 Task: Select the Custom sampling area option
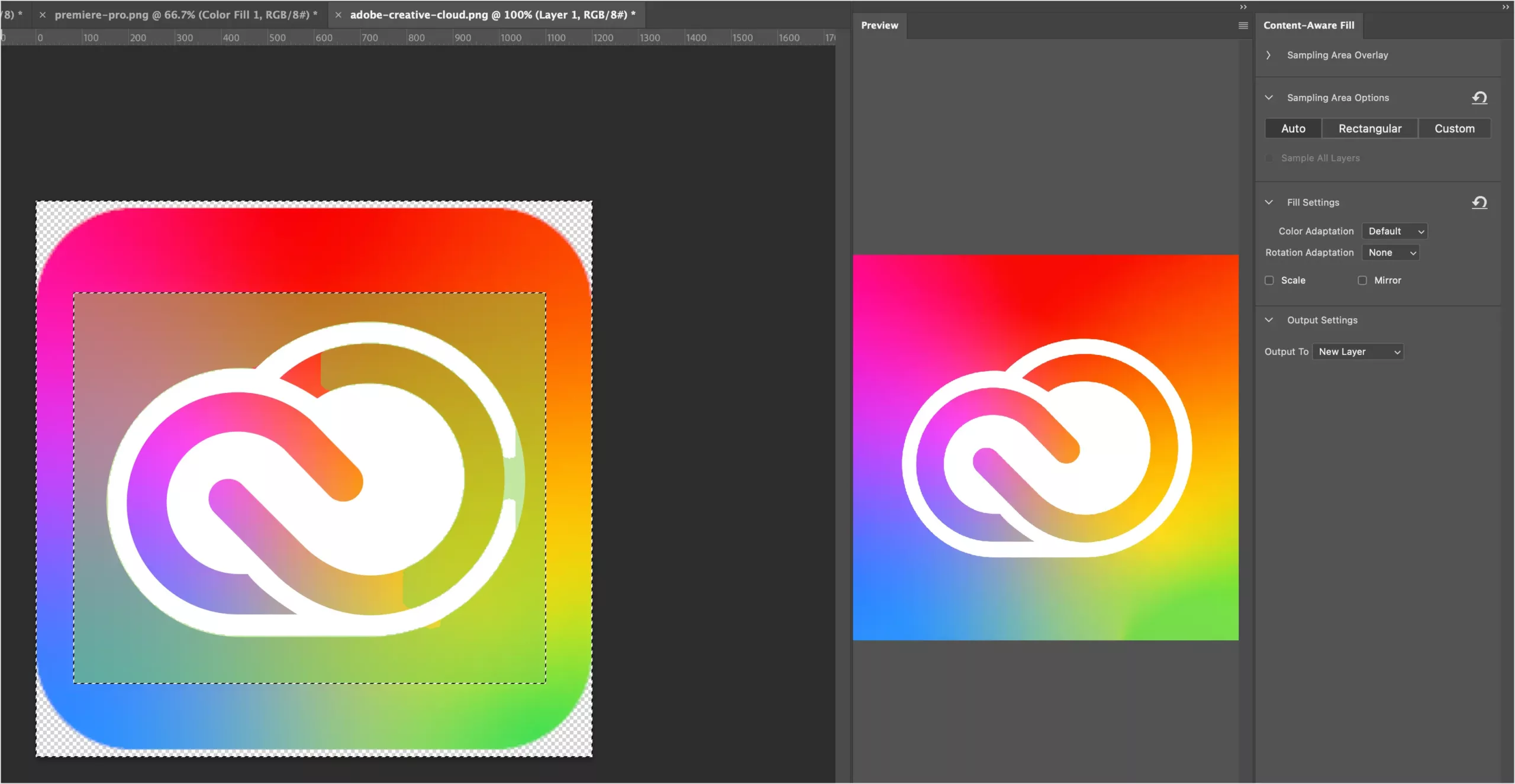[x=1452, y=128]
